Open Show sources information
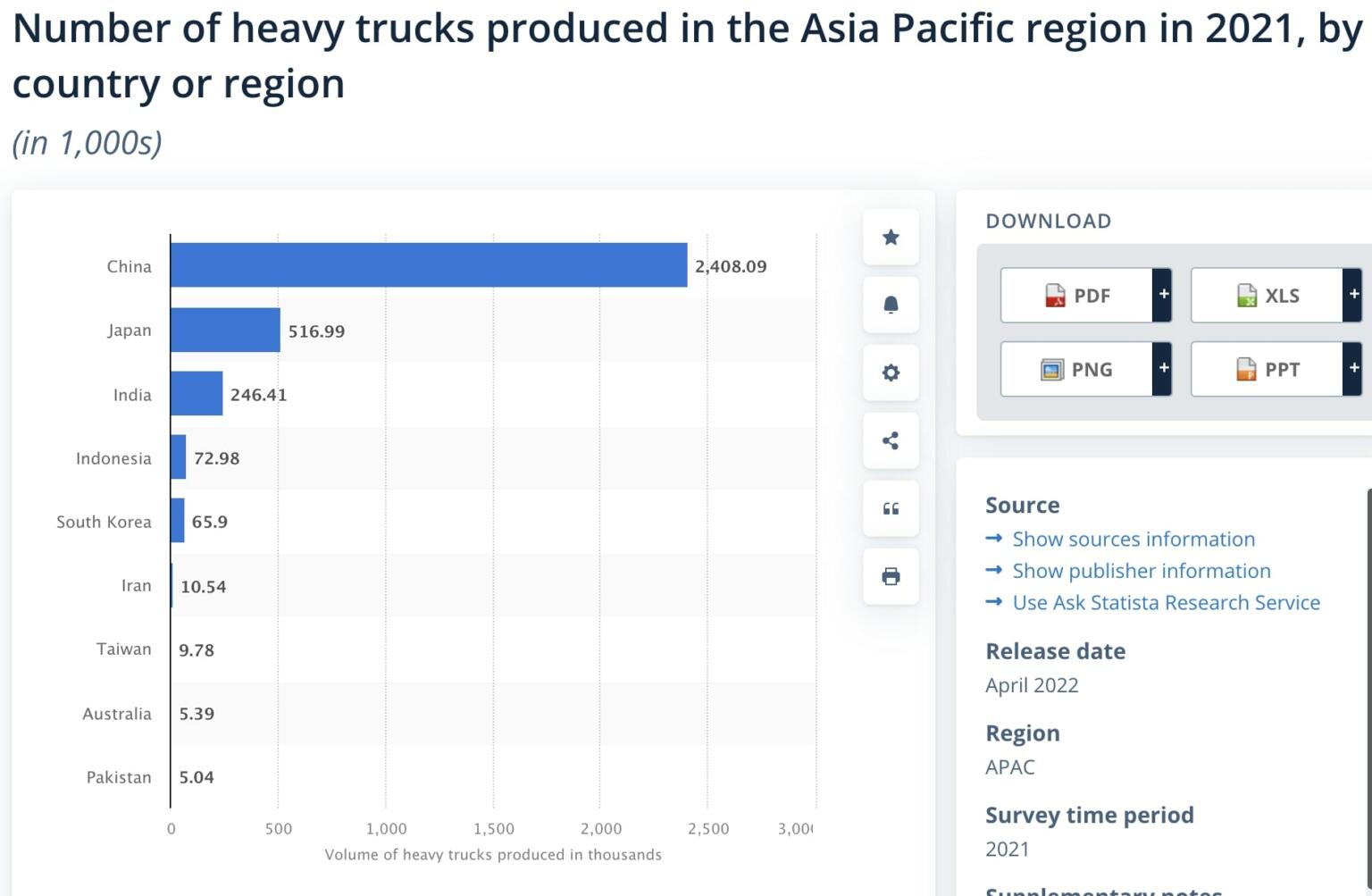Screen dimensions: 1372x896 1133,539
